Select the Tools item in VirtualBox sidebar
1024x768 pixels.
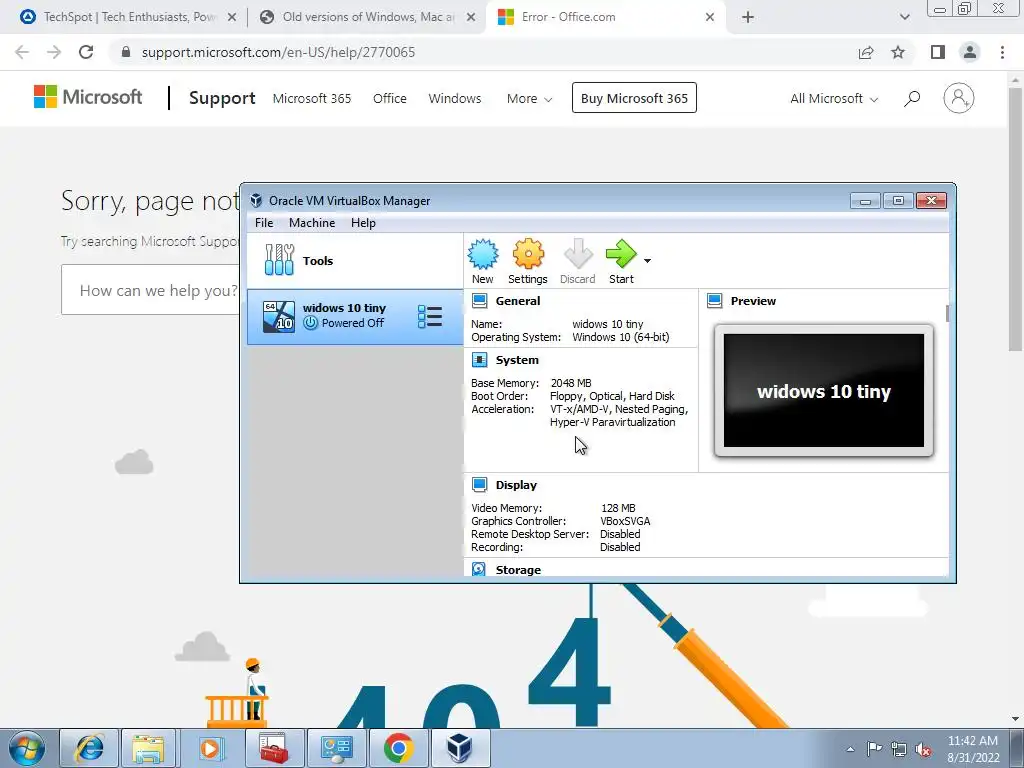pyautogui.click(x=355, y=261)
